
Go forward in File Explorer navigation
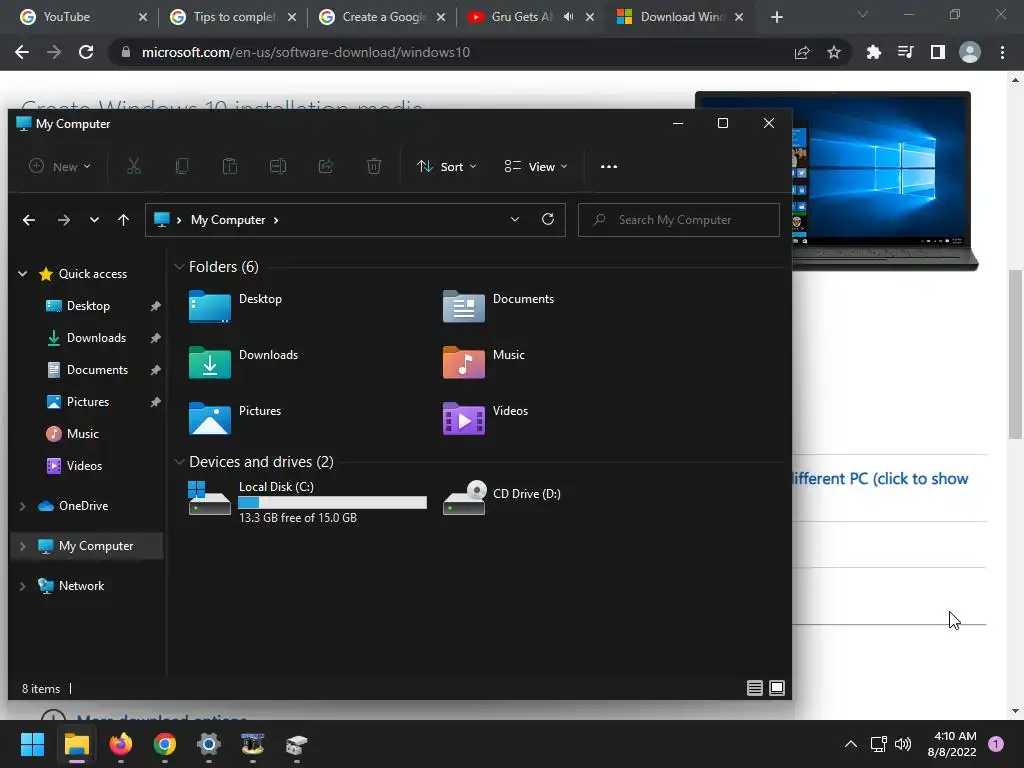point(63,220)
